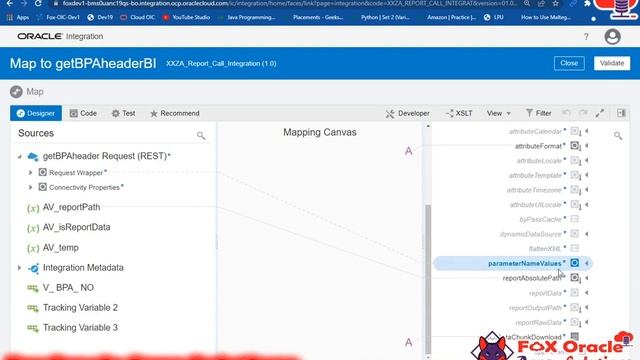Search the Target tree
Screen dimensions: 640x360
click(618, 136)
